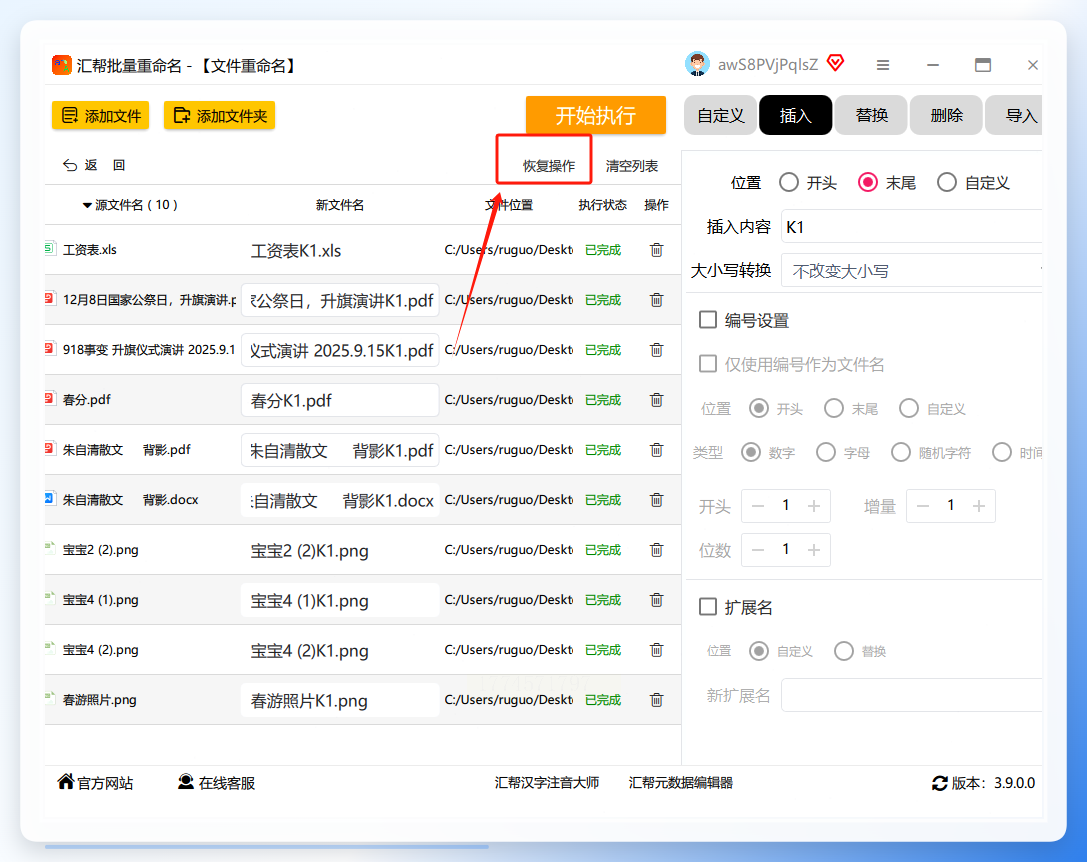Click the 文件位置 column header

[x=509, y=205]
